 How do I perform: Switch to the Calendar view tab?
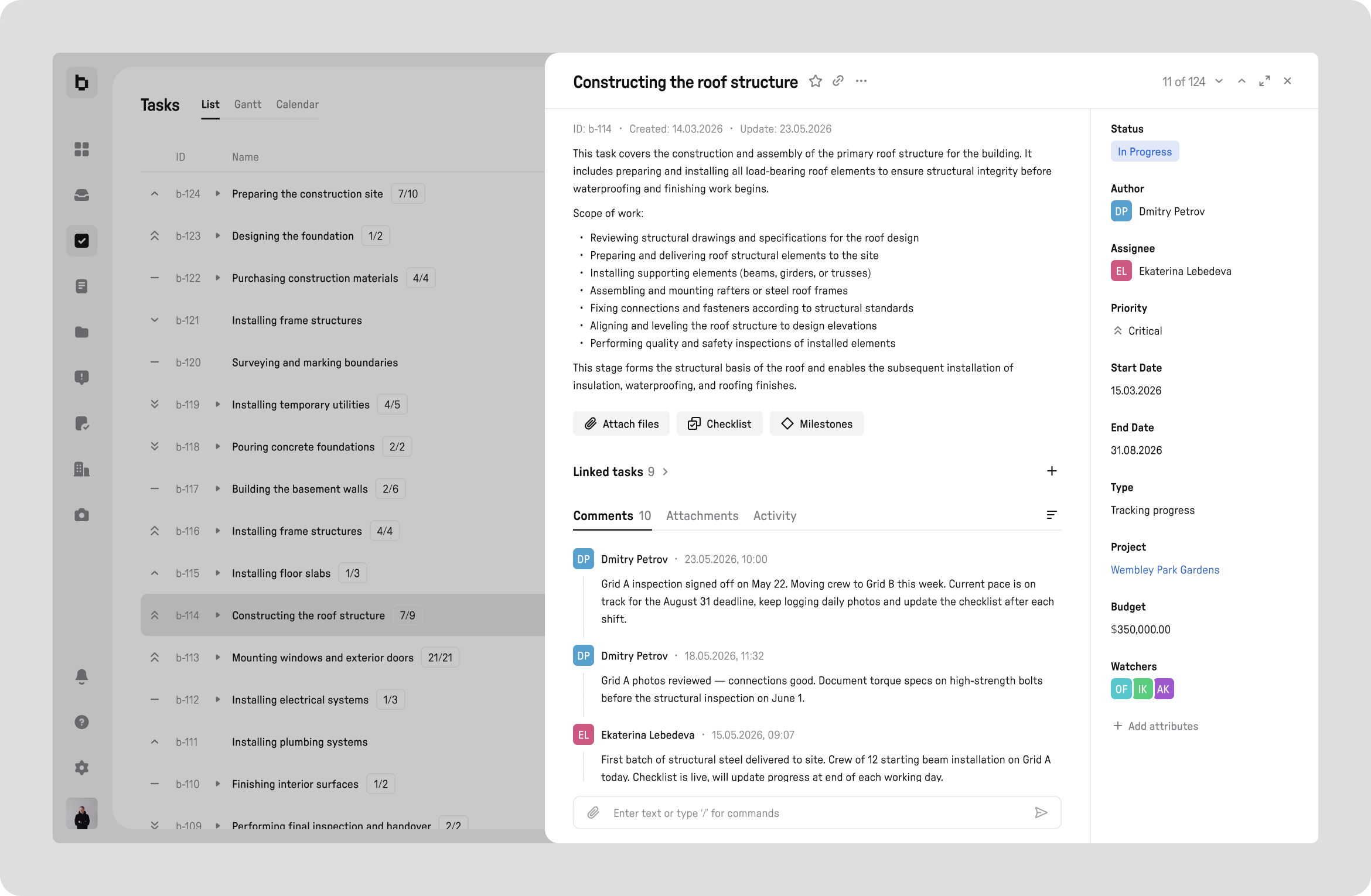pos(298,104)
